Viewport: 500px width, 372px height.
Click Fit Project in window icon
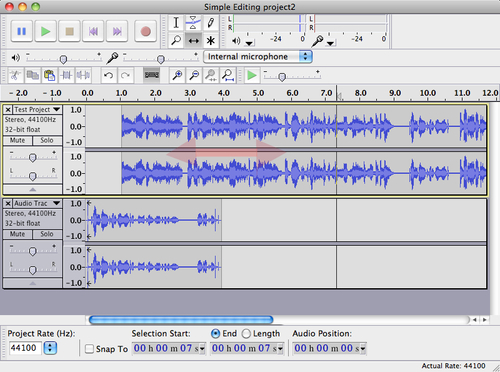tap(228, 75)
